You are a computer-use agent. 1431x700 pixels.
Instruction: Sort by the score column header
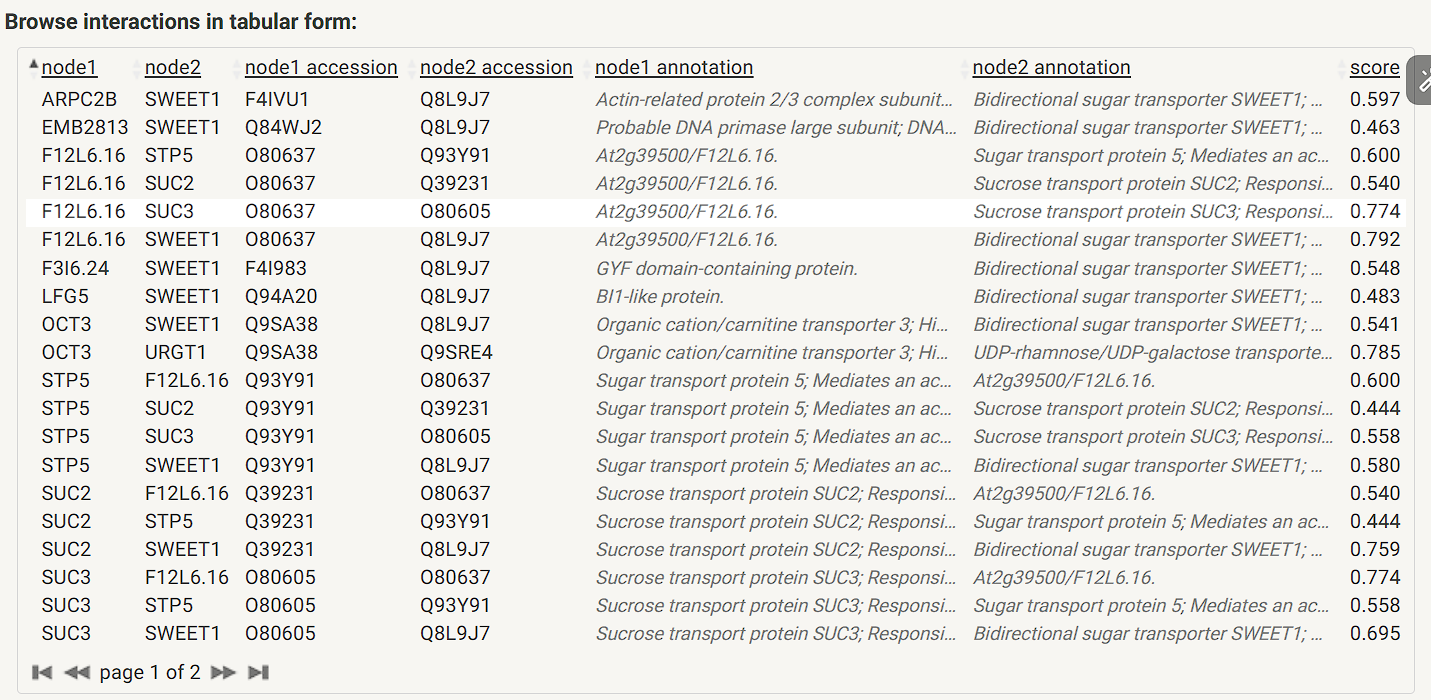1375,68
